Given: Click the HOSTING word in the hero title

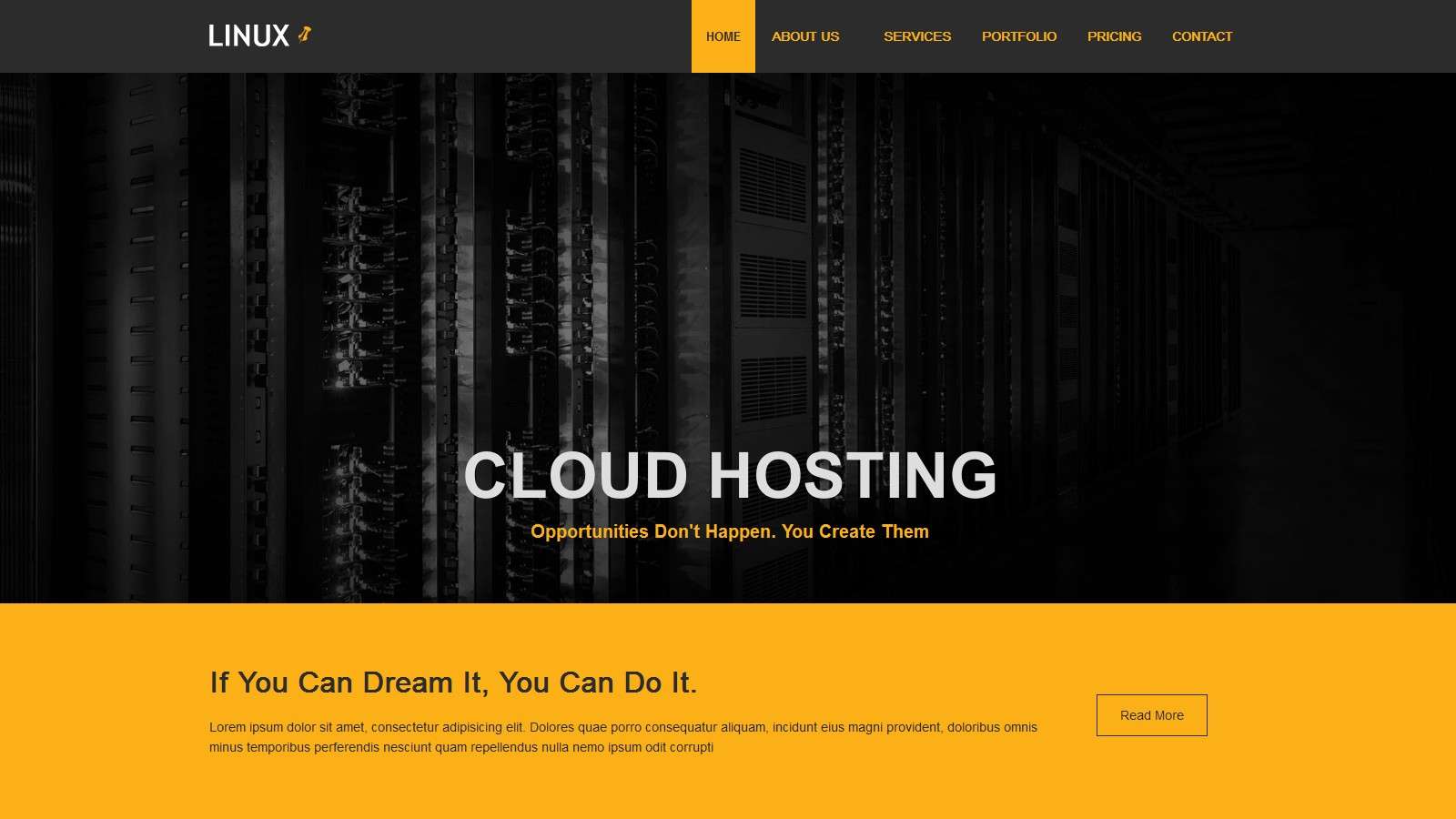Looking at the screenshot, I should (x=852, y=476).
